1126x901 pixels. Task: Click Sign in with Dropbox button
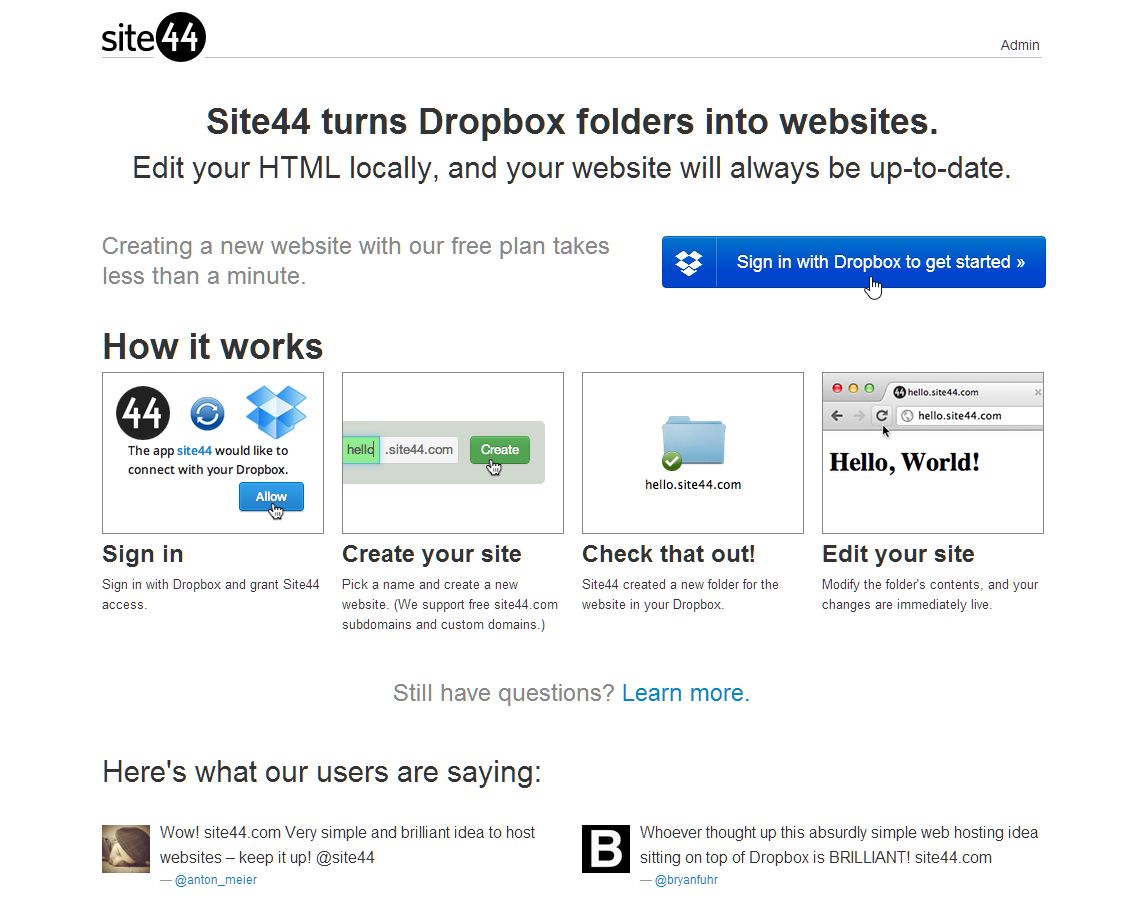coord(853,262)
